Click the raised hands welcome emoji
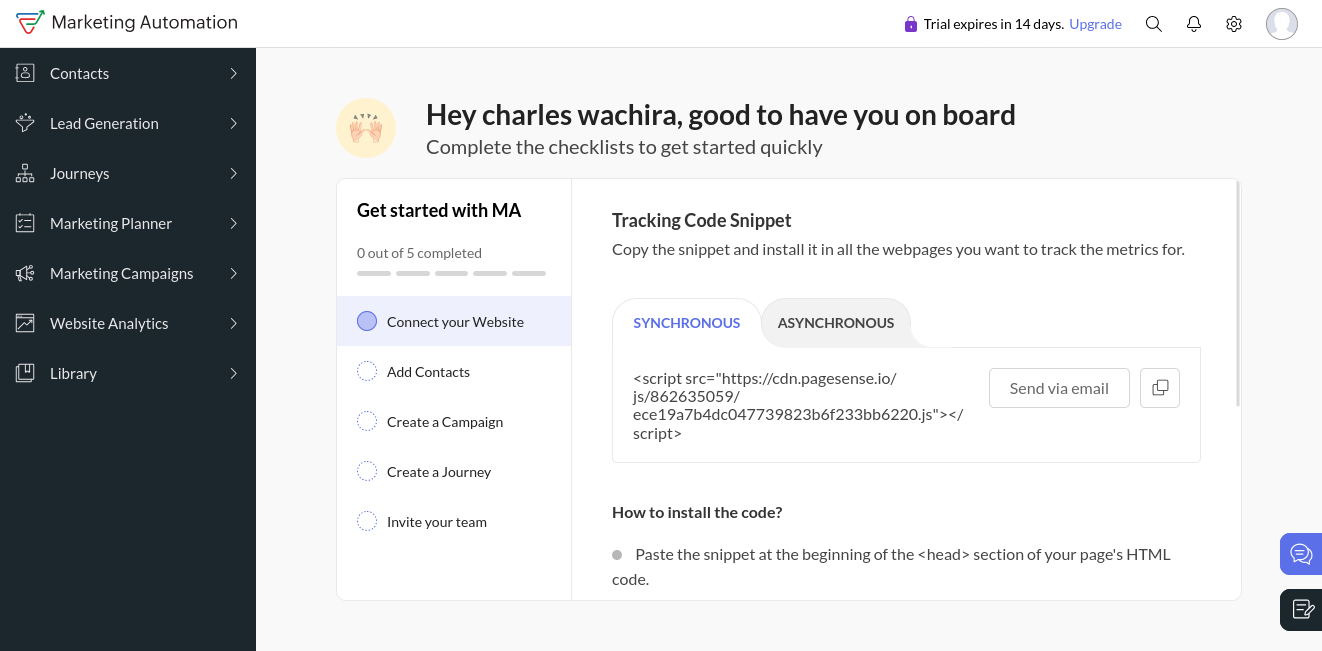Screen dimensions: 1322x651 click(366, 128)
